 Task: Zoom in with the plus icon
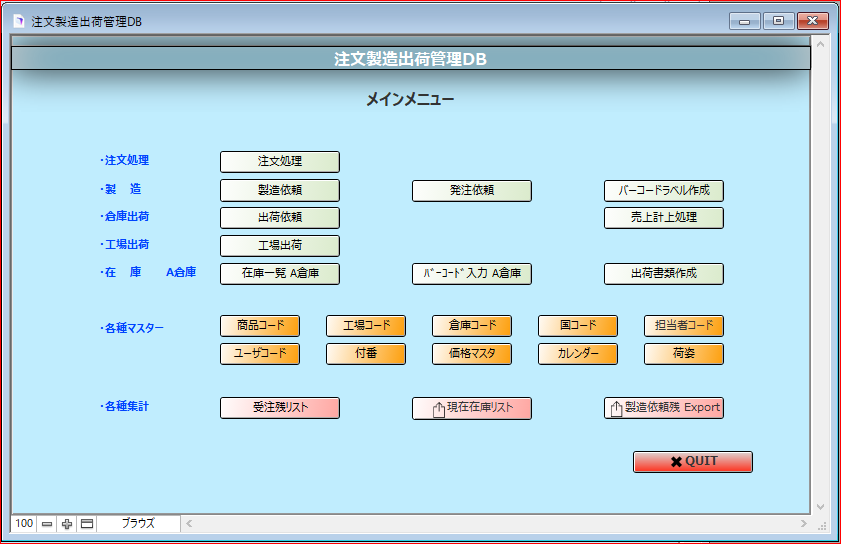[x=67, y=524]
